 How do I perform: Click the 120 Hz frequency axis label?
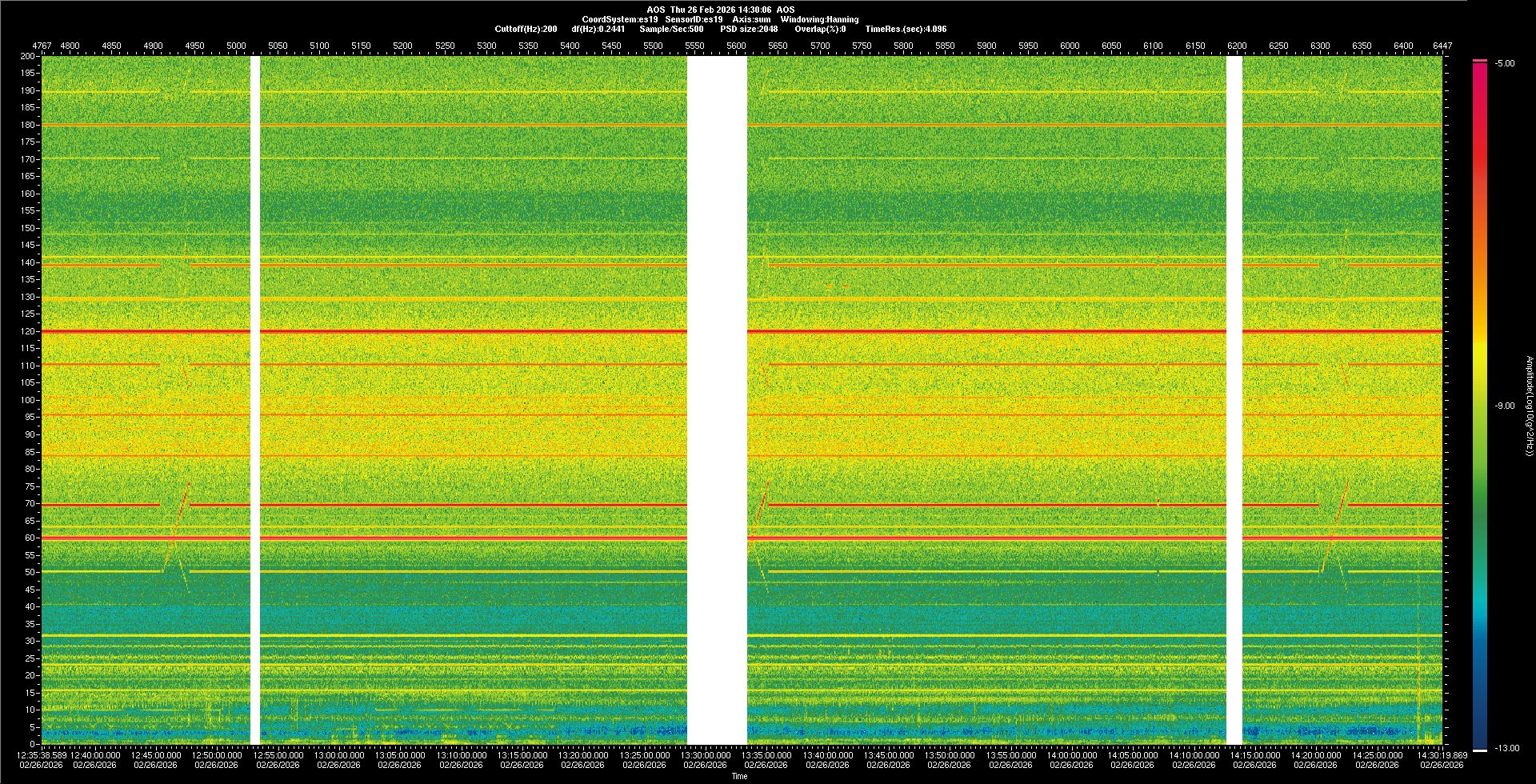pos(28,331)
